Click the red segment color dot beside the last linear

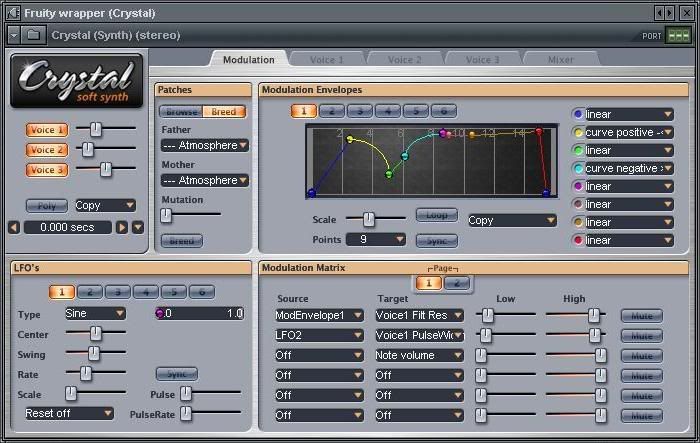[x=578, y=240]
